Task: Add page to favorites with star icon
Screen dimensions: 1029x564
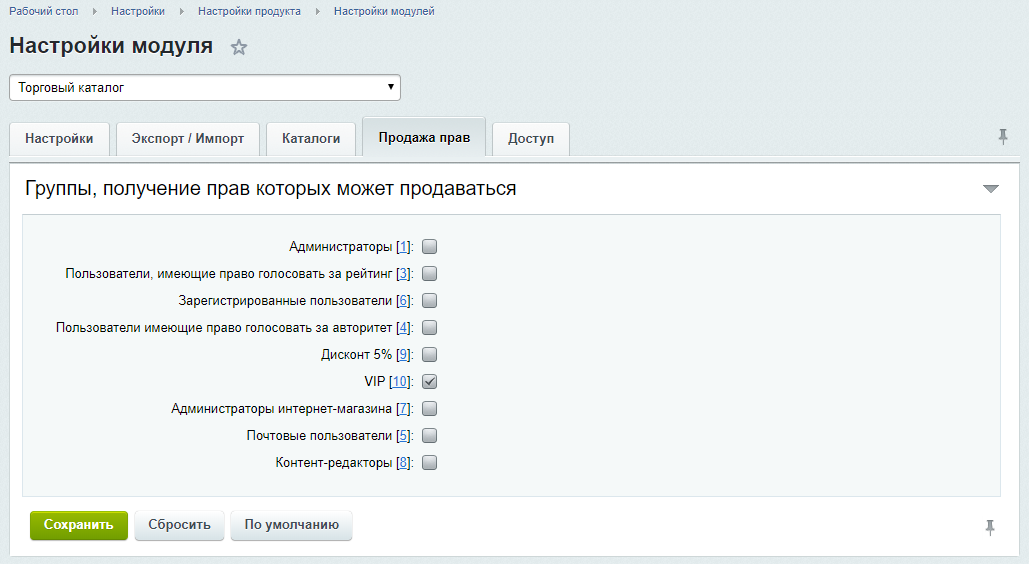Action: pos(239,47)
